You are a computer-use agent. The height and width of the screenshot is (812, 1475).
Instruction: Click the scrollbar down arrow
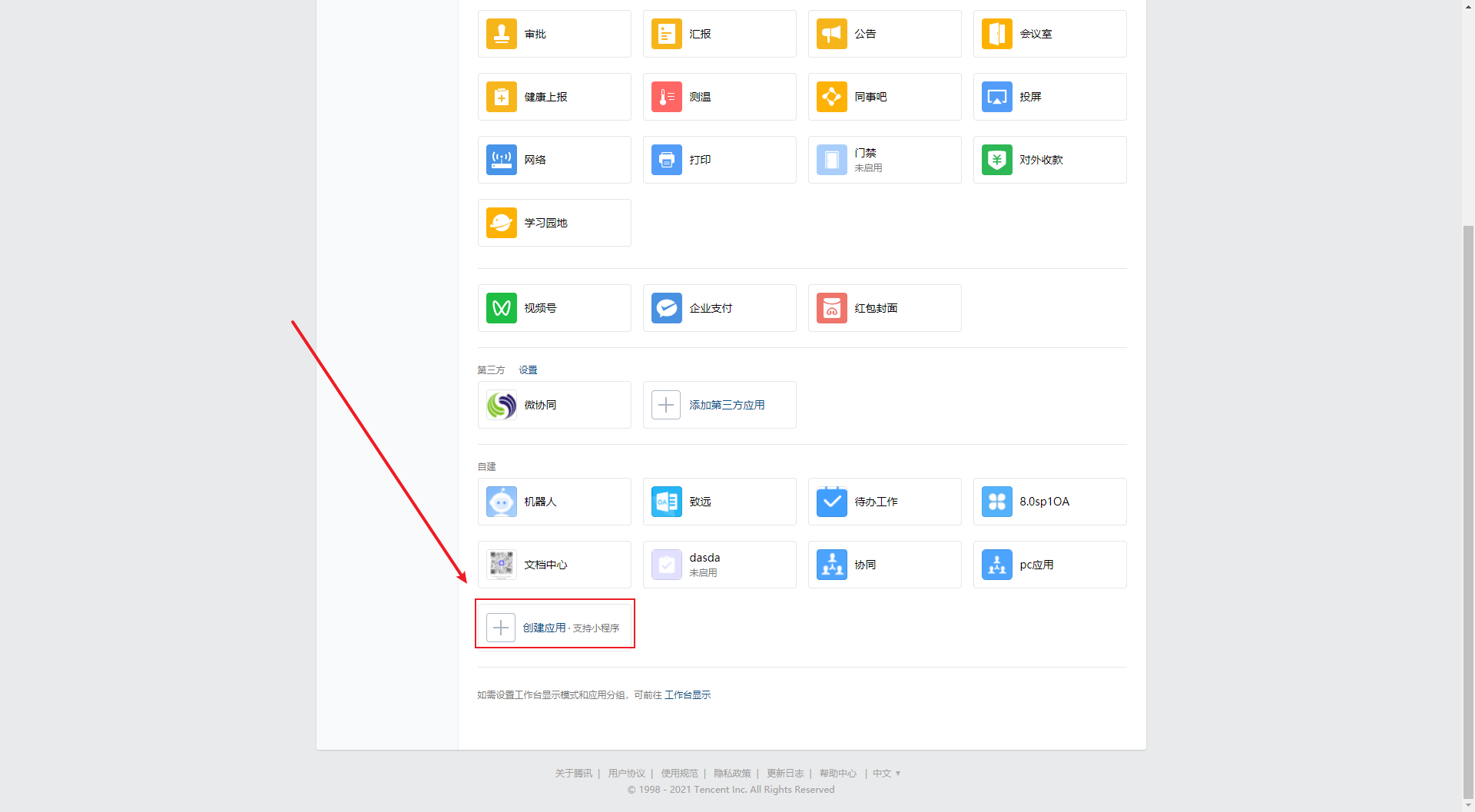[1468, 806]
